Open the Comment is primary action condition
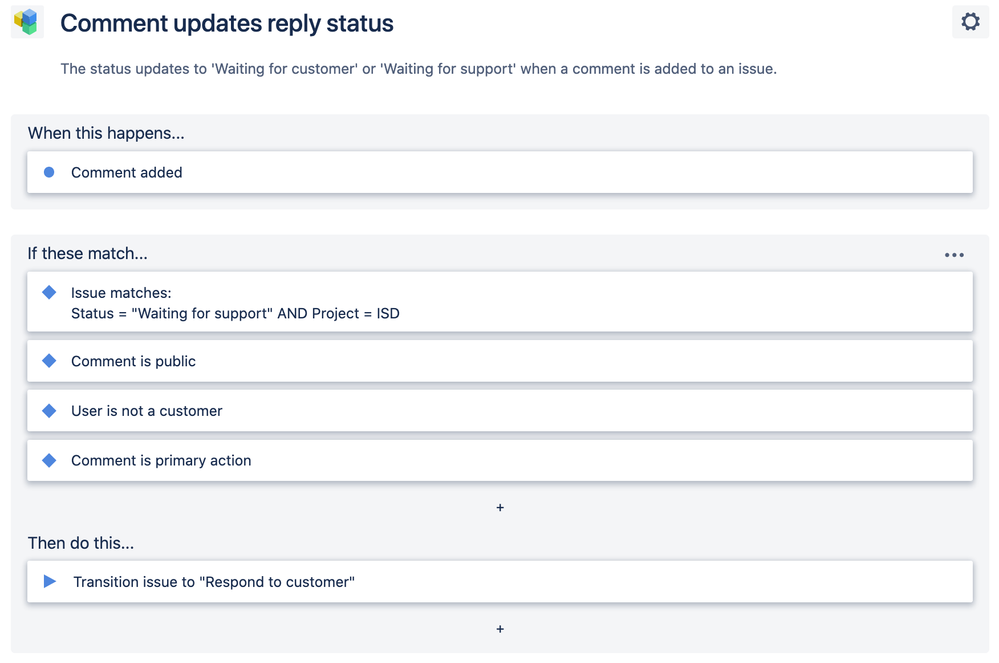This screenshot has height=663, width=999. [500, 460]
